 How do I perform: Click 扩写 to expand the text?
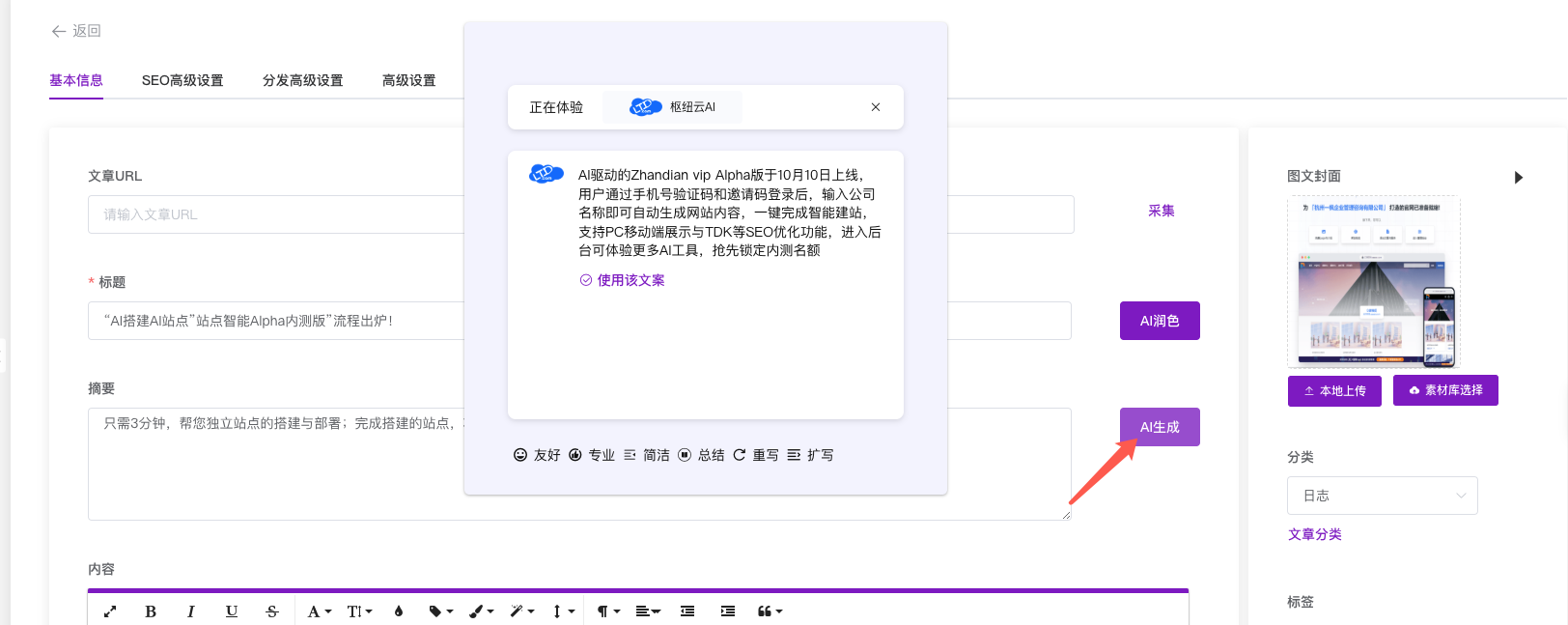(811, 455)
